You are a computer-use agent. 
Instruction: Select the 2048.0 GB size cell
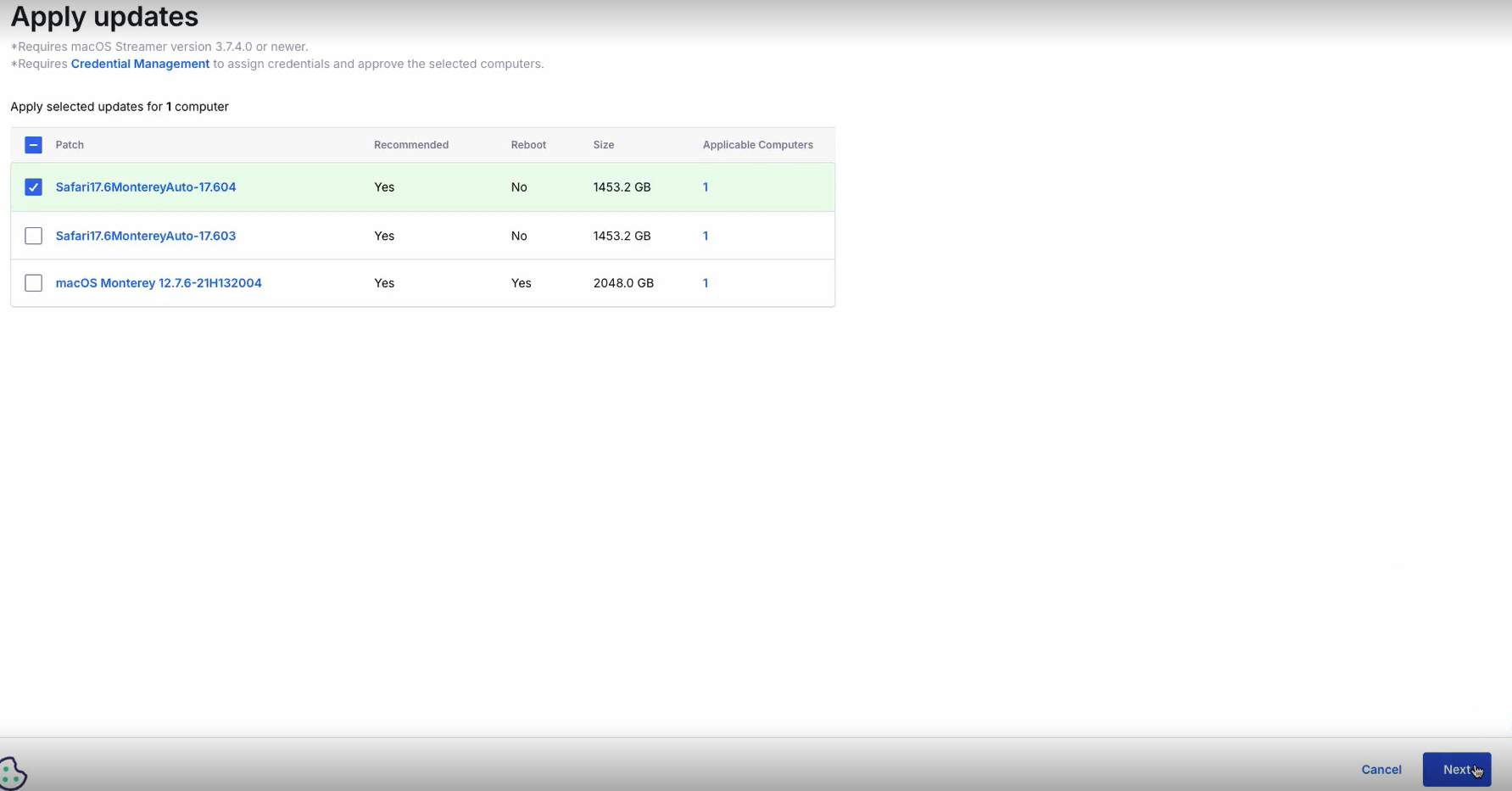[623, 283]
